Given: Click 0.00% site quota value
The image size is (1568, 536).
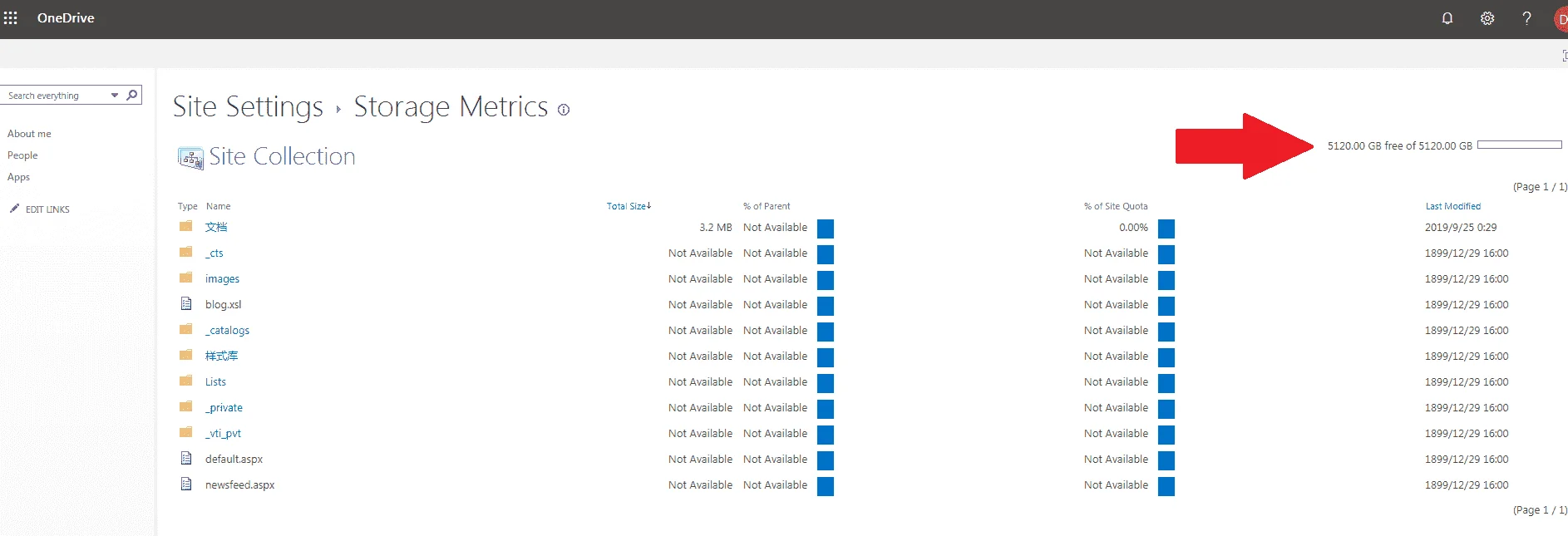Looking at the screenshot, I should [1133, 227].
